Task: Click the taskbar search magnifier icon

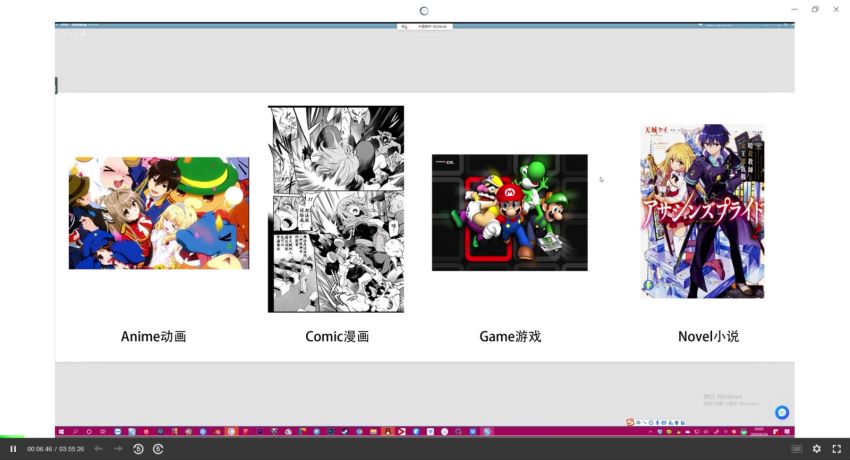Action: 75,432
